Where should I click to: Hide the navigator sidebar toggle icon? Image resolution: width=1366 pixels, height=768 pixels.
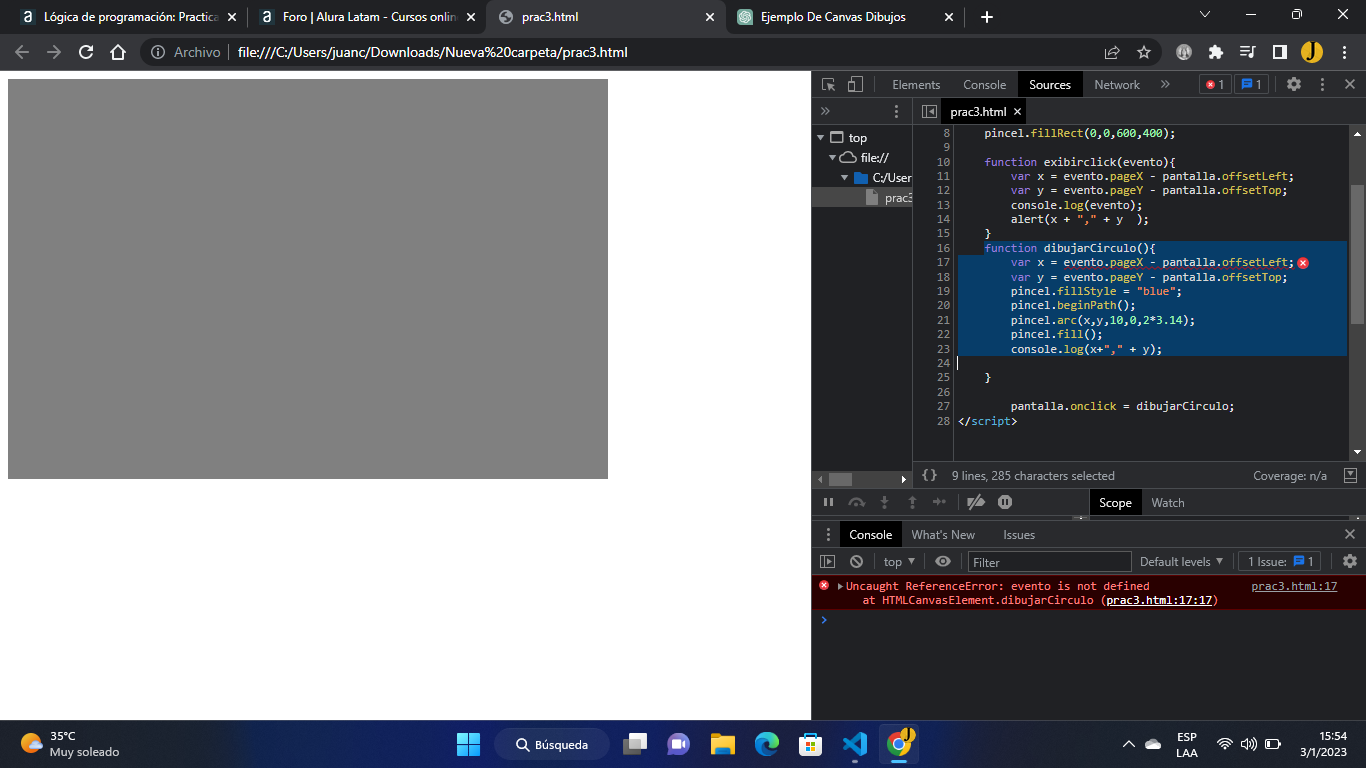click(929, 112)
